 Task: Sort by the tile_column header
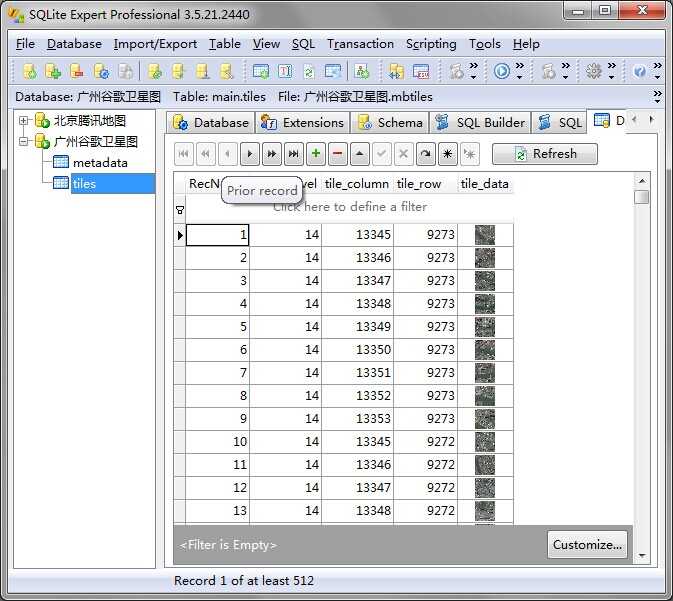(x=357, y=184)
